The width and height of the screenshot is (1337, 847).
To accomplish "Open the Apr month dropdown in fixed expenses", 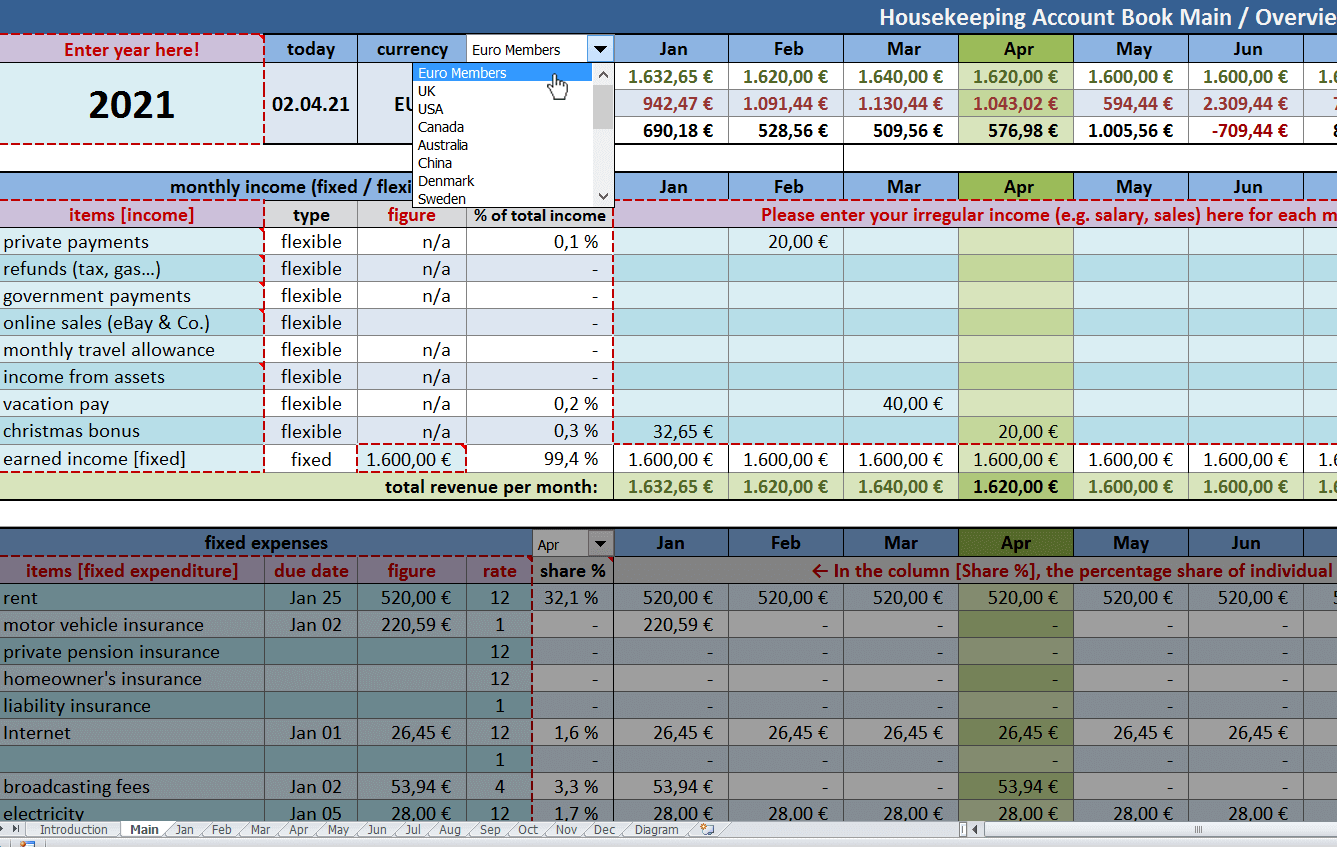I will tap(600, 544).
